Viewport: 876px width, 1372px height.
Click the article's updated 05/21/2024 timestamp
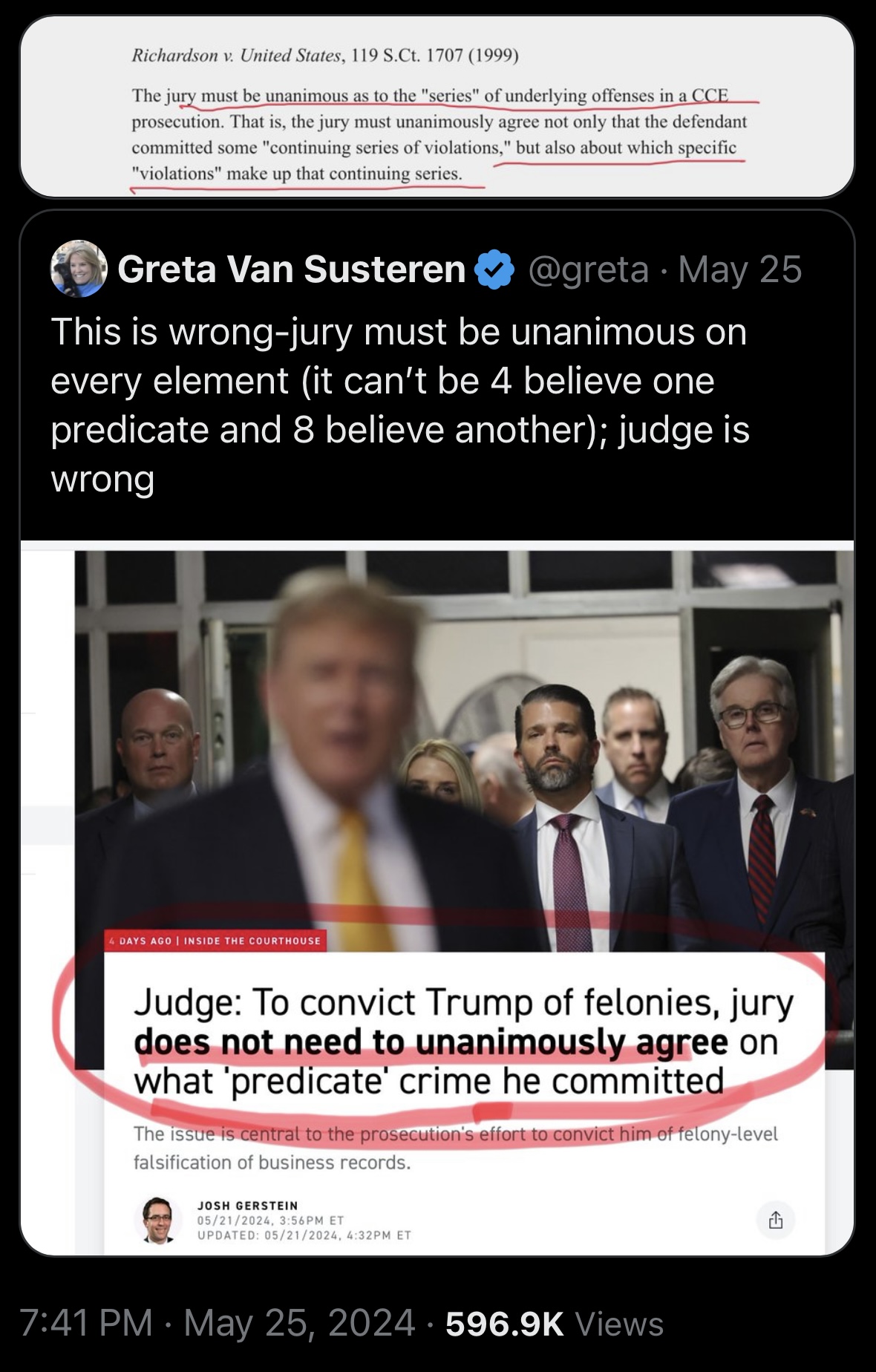click(304, 1235)
